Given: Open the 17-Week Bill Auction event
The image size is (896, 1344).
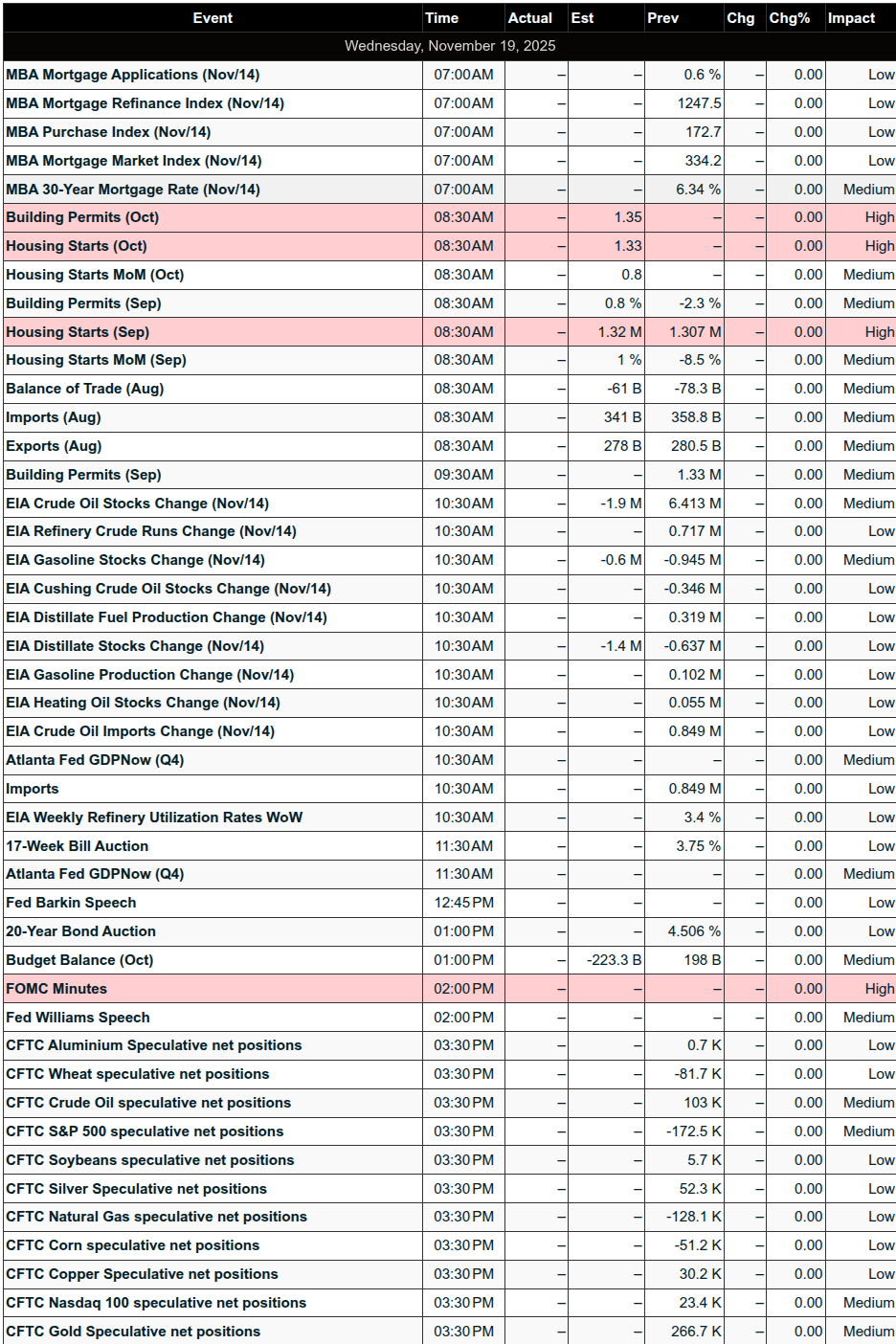Looking at the screenshot, I should point(77,846).
